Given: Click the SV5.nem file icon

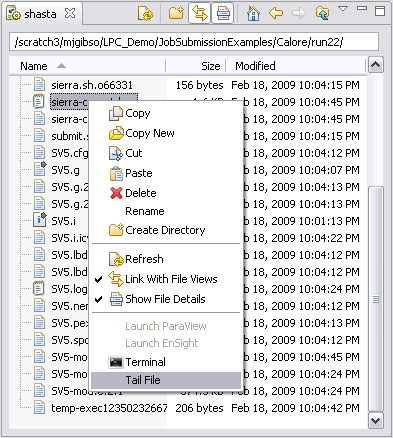Looking at the screenshot, I should 39,306.
